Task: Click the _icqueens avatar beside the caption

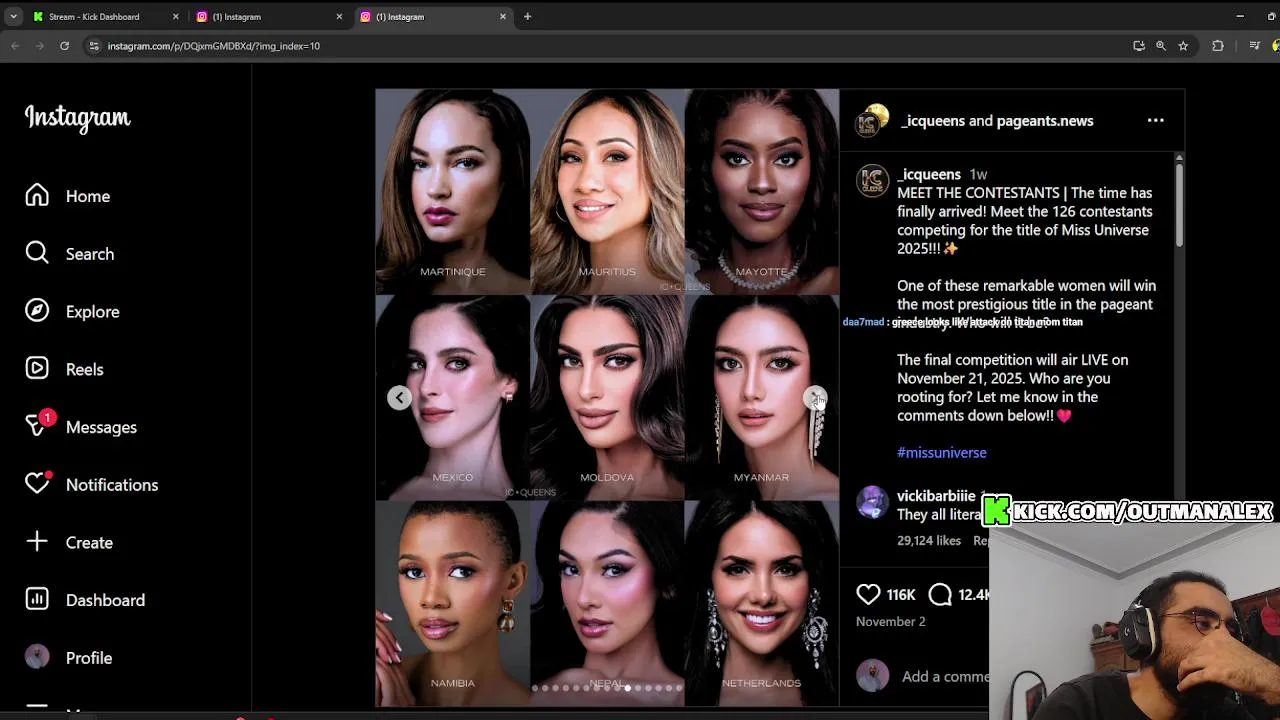Action: tap(873, 180)
